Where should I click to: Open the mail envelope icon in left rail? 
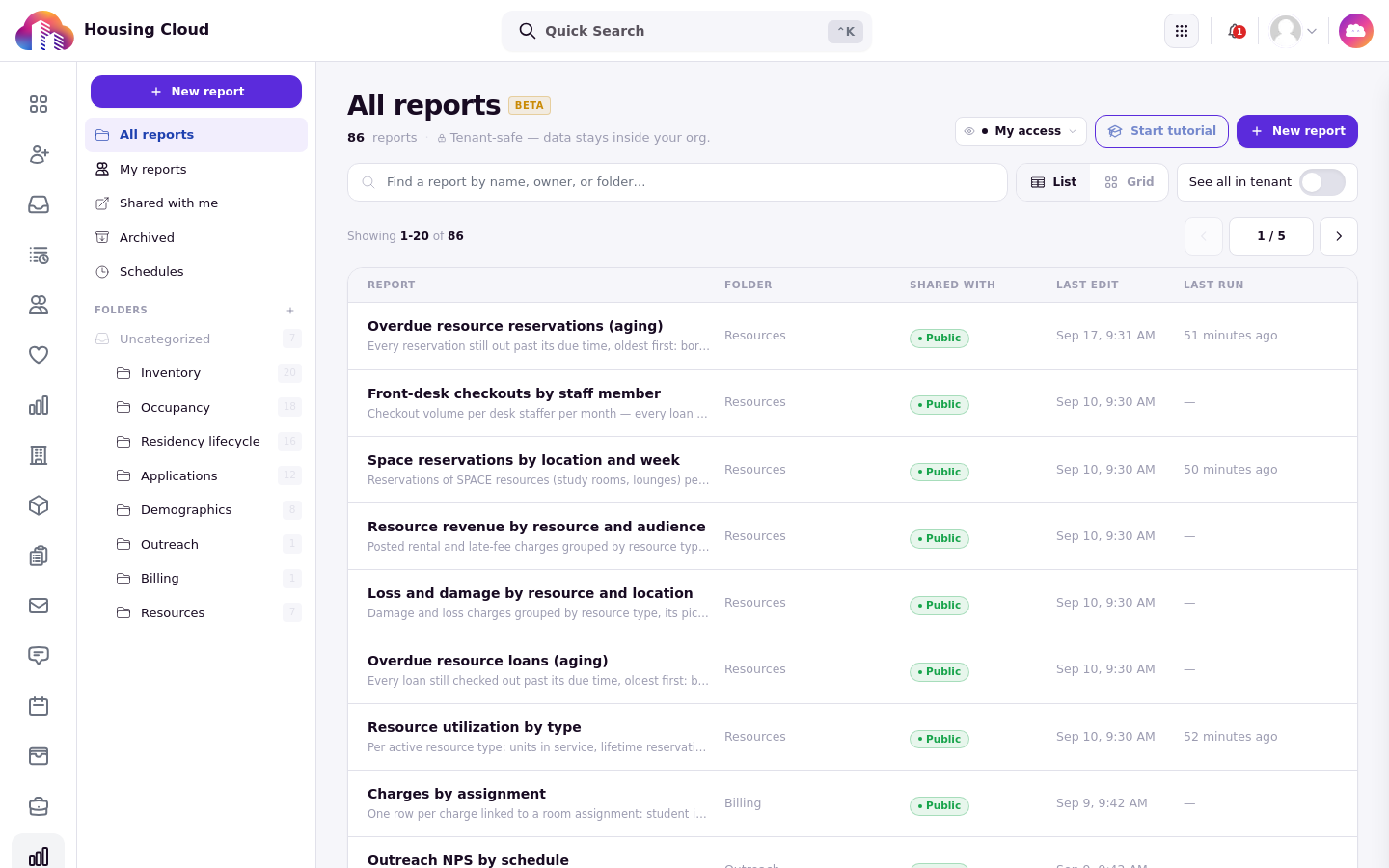39,606
